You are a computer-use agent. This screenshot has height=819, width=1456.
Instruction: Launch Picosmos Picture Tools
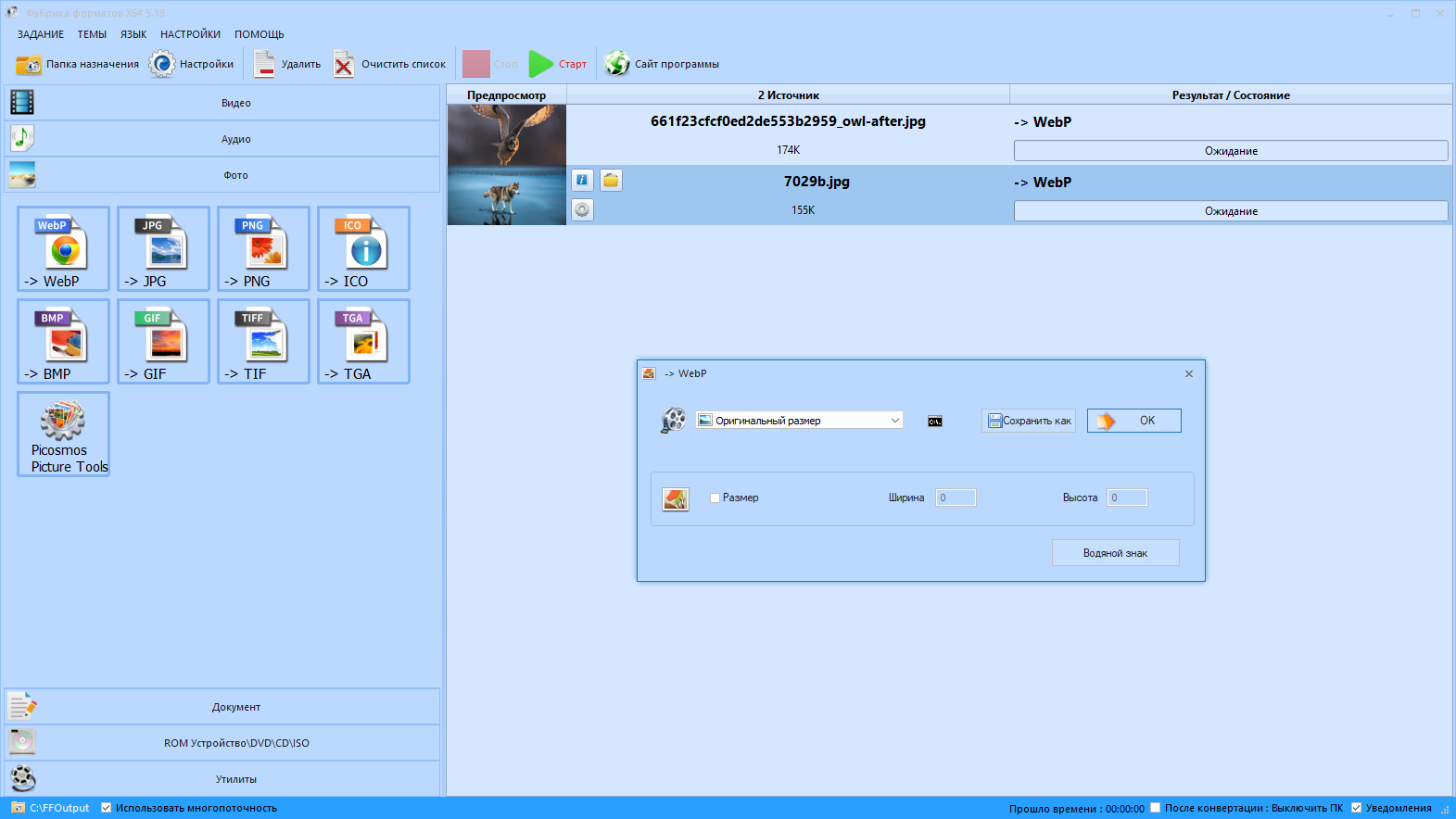(63, 434)
